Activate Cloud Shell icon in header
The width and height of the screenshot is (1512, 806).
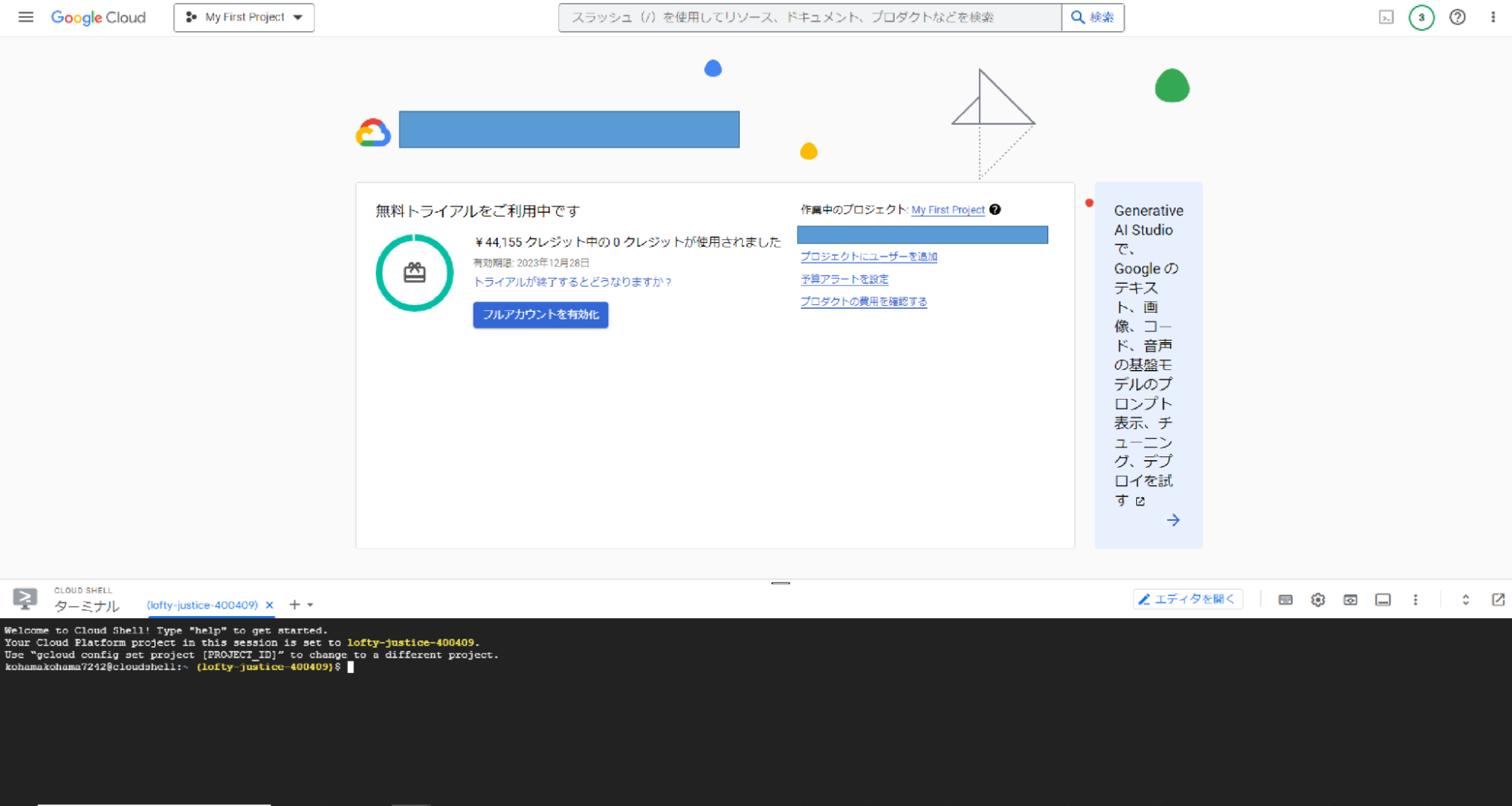pos(1386,17)
